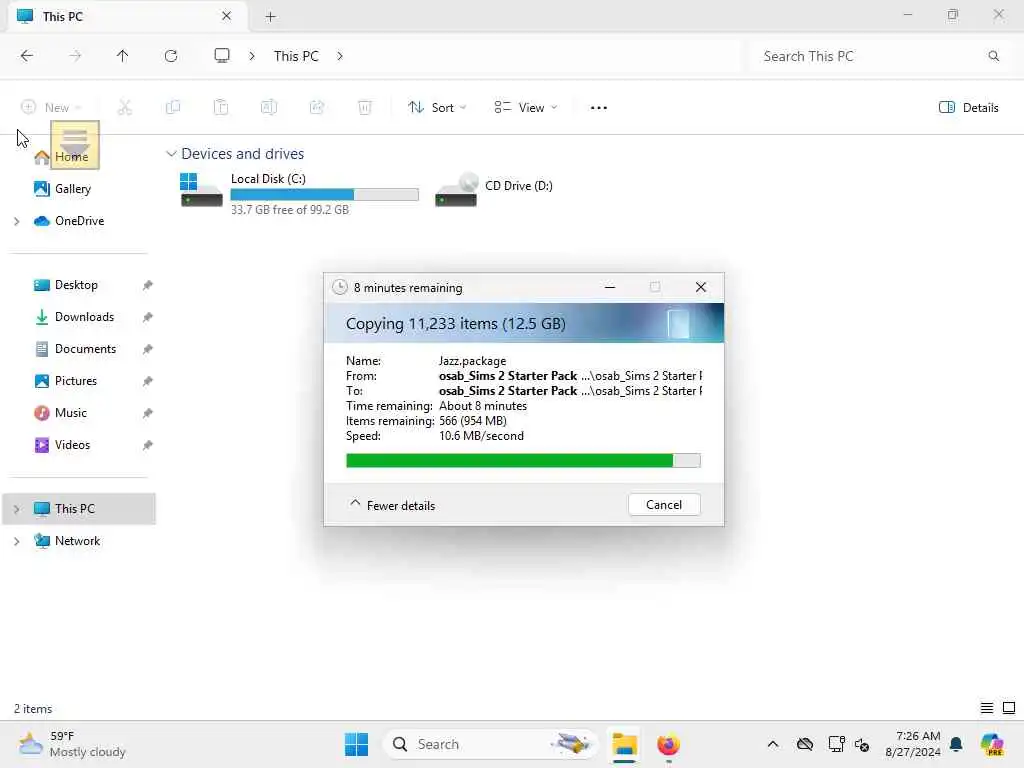Open Copilot from the taskbar corner

click(992, 744)
